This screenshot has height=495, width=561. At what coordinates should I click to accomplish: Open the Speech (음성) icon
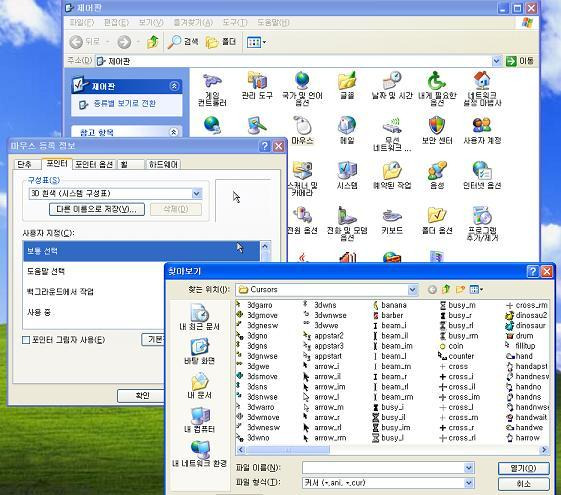coord(437,175)
